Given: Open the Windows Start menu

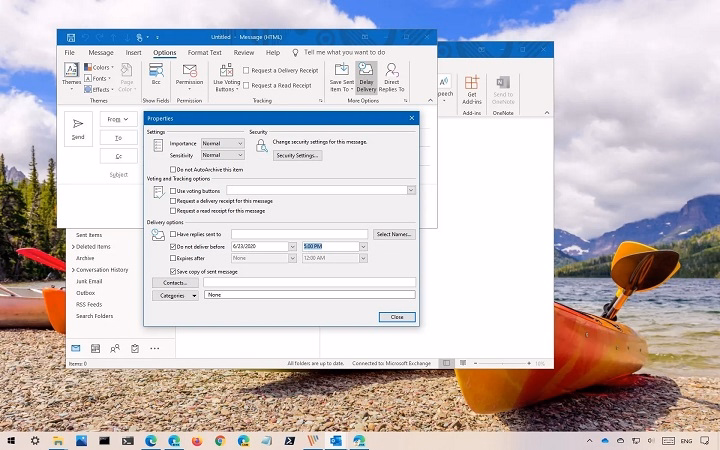Looking at the screenshot, I should pyautogui.click(x=11, y=441).
